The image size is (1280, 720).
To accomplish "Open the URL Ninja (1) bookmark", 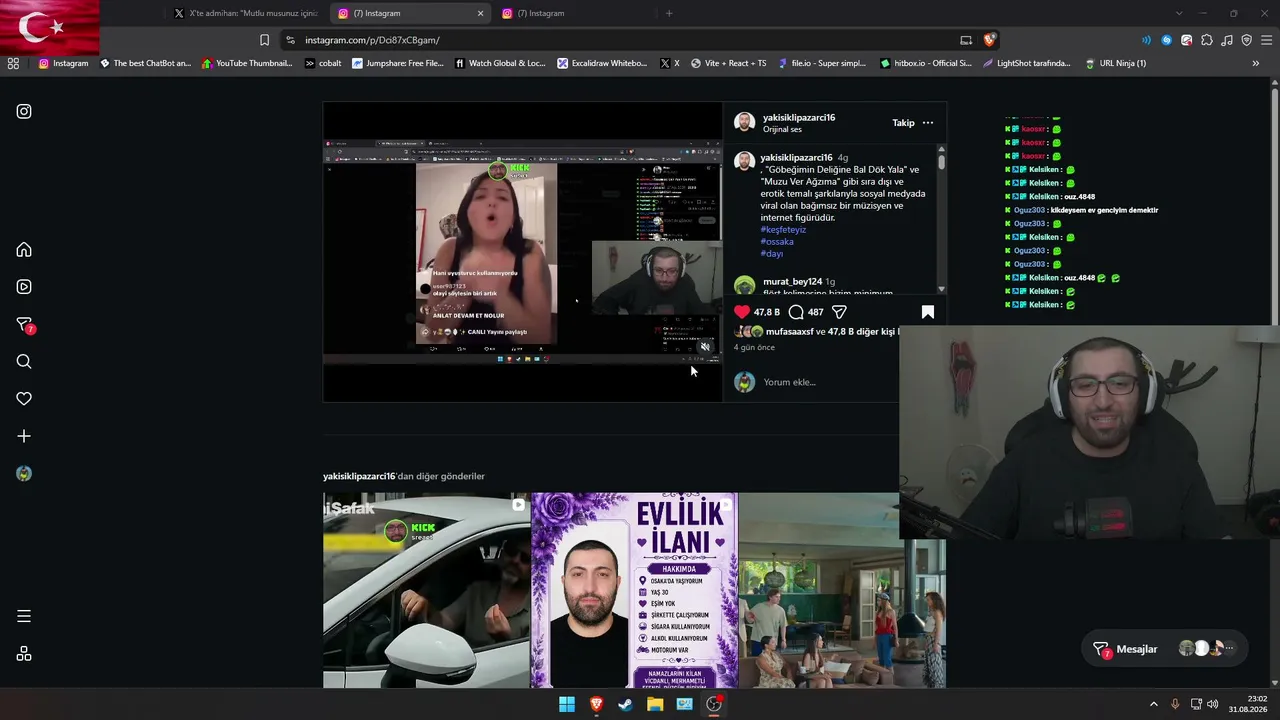I will [1115, 63].
